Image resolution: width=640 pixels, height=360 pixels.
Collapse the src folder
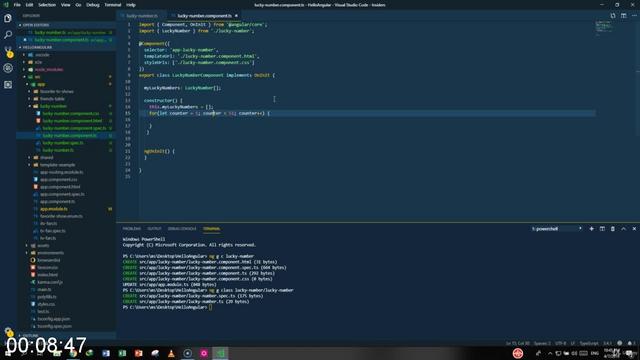point(25,77)
